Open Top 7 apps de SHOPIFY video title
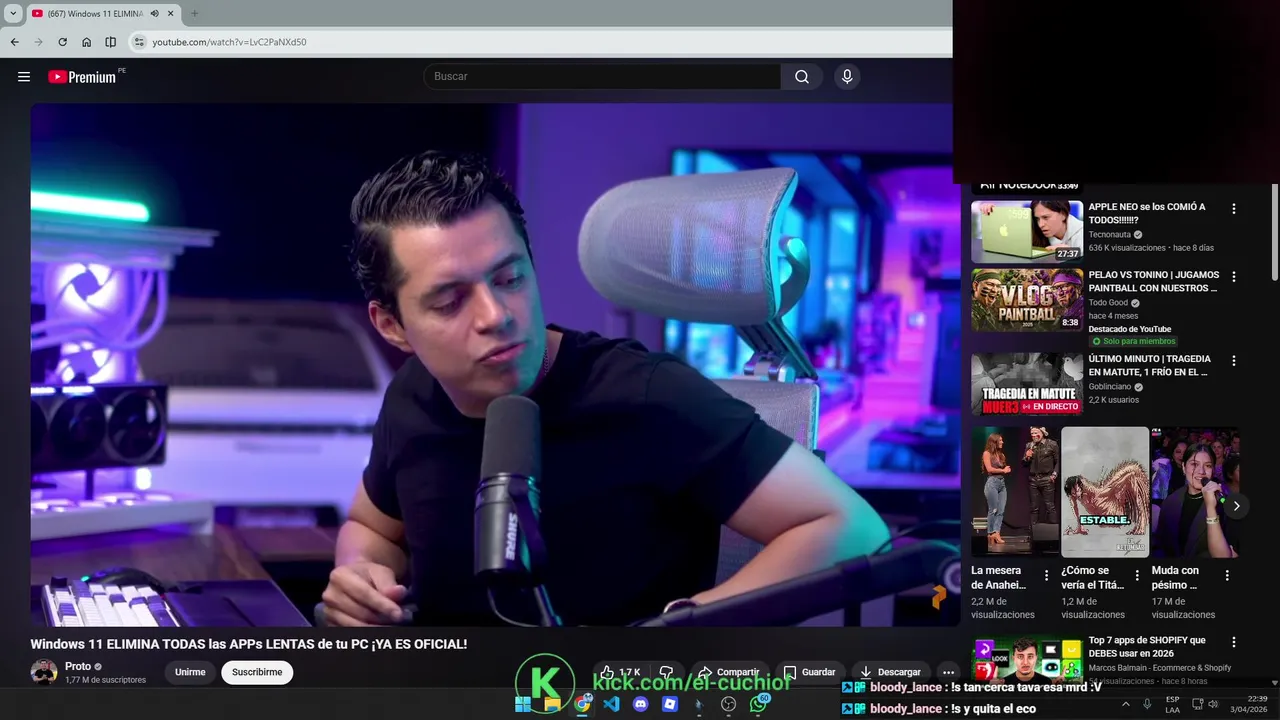Screen dimensions: 1280x720 pyautogui.click(x=1147, y=647)
